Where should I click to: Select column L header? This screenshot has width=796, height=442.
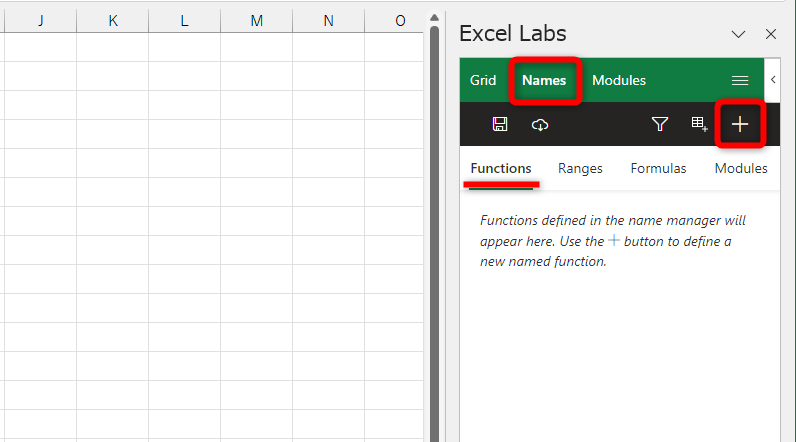pos(184,21)
